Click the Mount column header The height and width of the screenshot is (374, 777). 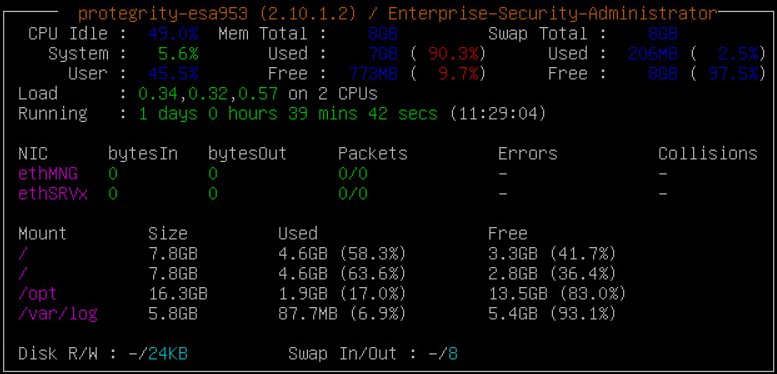43,233
